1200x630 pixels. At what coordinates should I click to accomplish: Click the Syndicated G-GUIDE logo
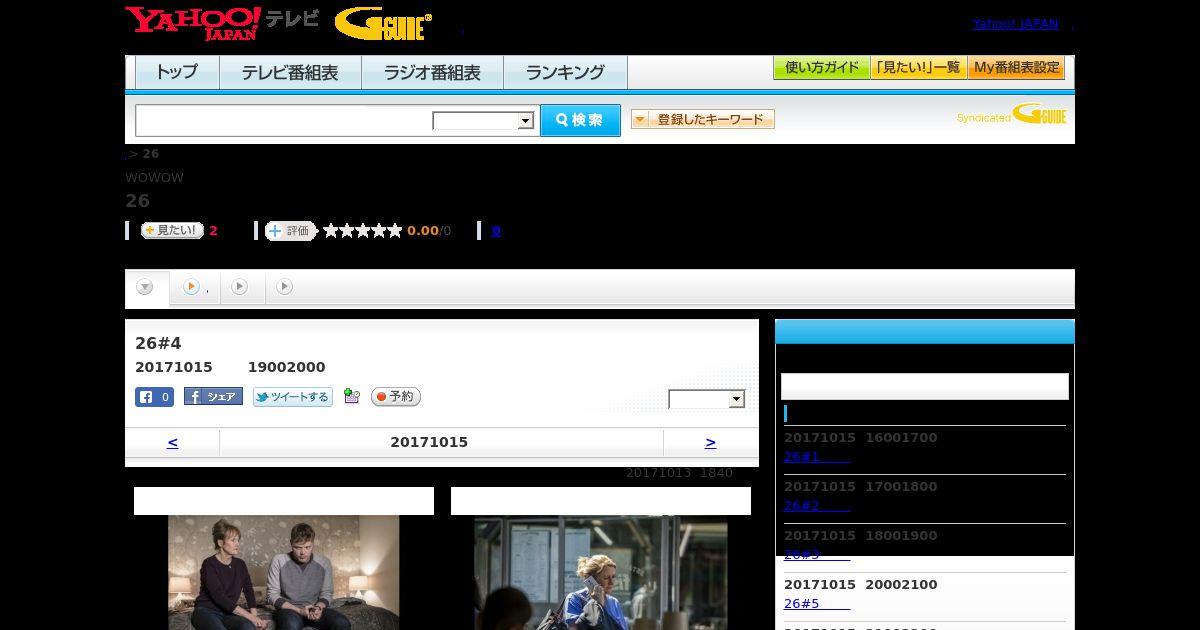[x=1011, y=115]
